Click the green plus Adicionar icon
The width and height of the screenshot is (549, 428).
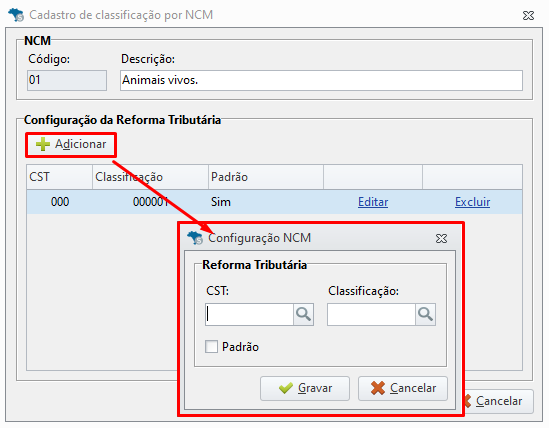43,144
